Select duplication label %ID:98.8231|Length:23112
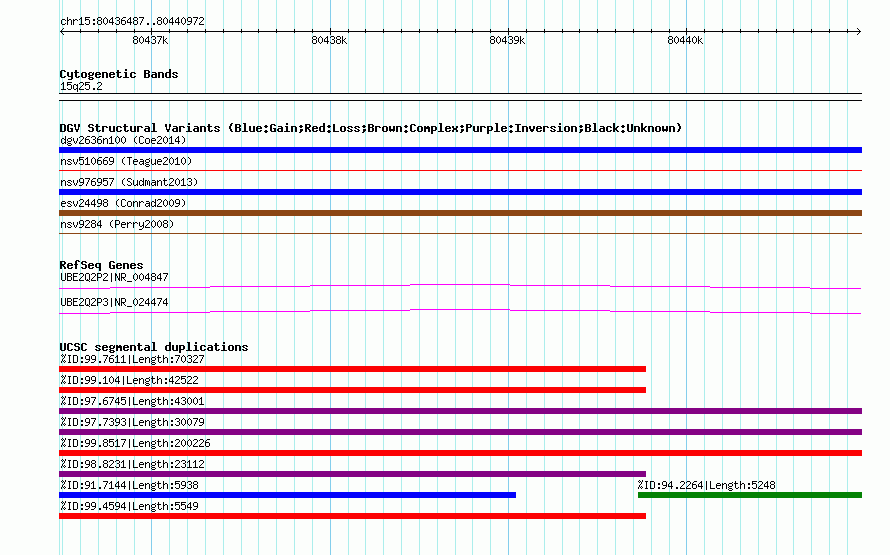This screenshot has height=555, width=890. 132,464
